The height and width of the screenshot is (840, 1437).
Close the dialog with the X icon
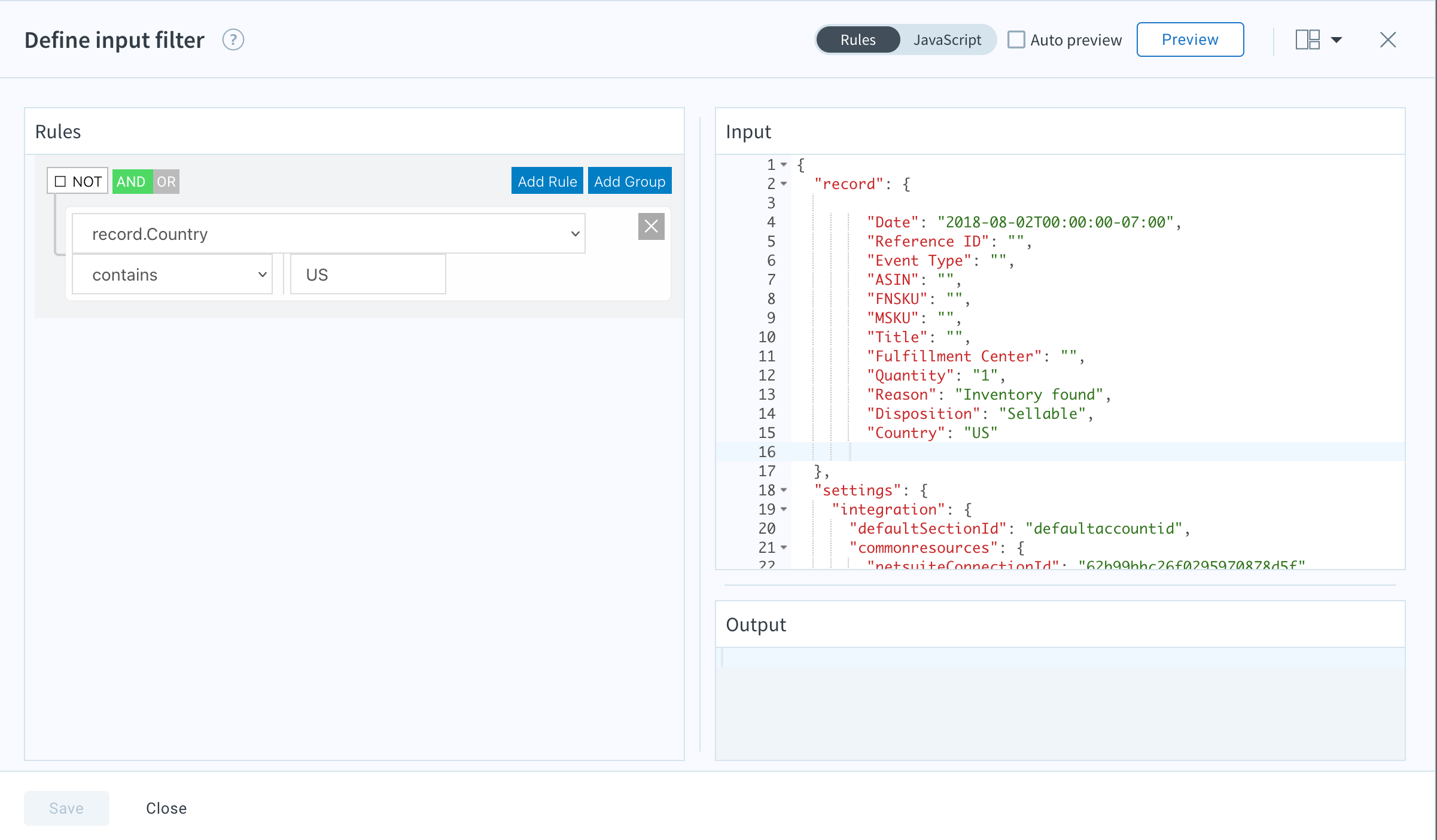click(1388, 40)
